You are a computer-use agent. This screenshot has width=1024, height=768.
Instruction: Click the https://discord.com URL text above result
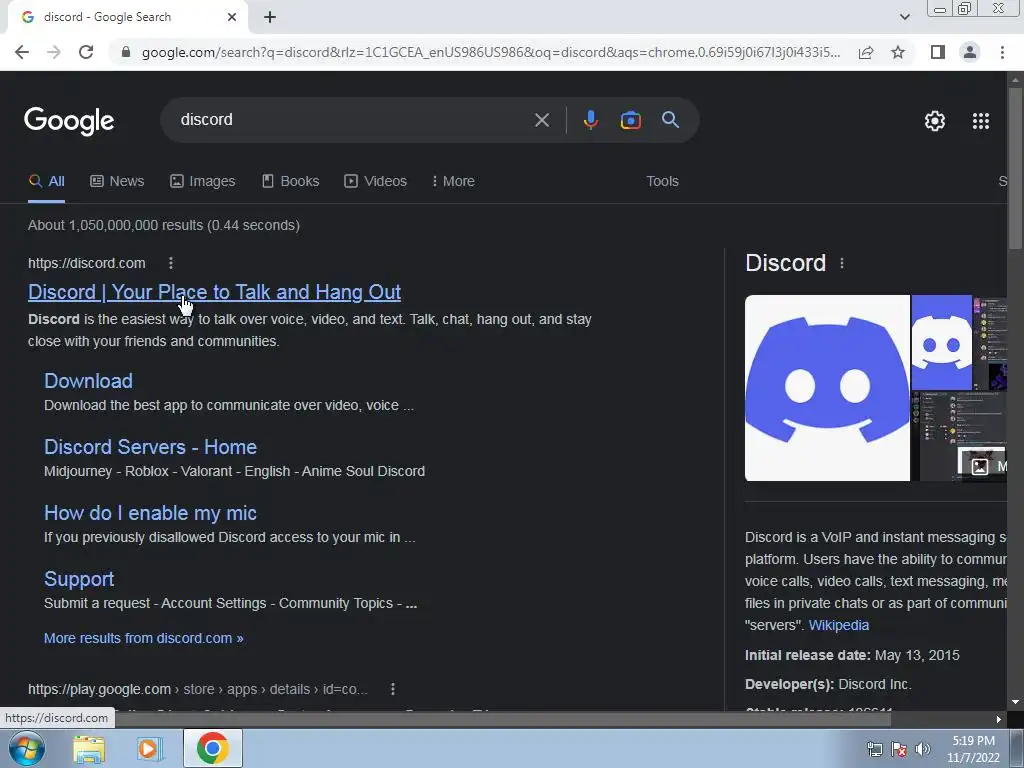point(87,263)
